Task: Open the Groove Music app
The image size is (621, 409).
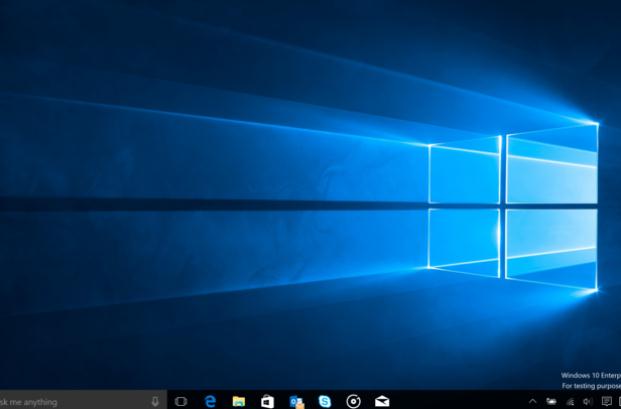Action: click(x=353, y=401)
